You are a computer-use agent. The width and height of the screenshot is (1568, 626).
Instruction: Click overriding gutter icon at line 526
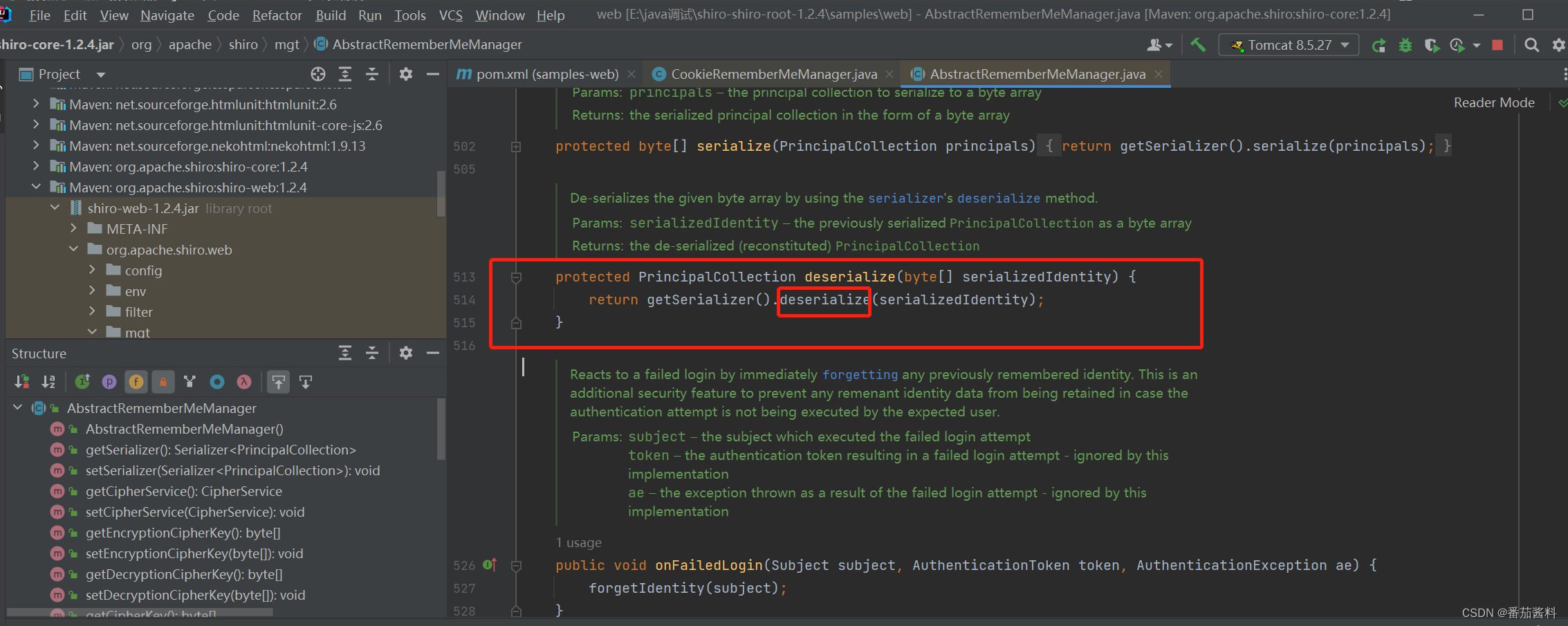click(490, 565)
